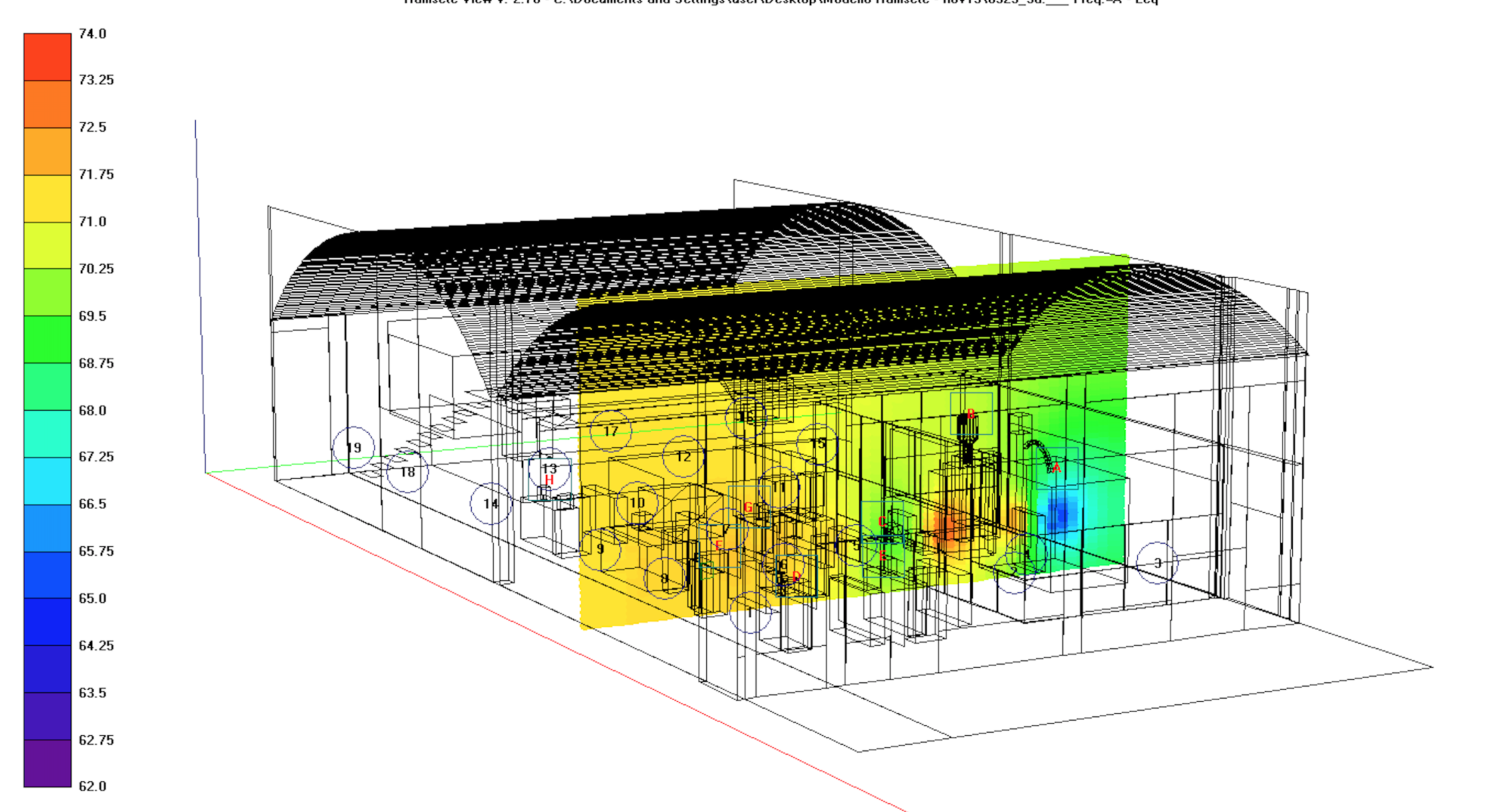Select receiver point 11 circle
Viewport: 1506px width, 812px height.
[779, 487]
